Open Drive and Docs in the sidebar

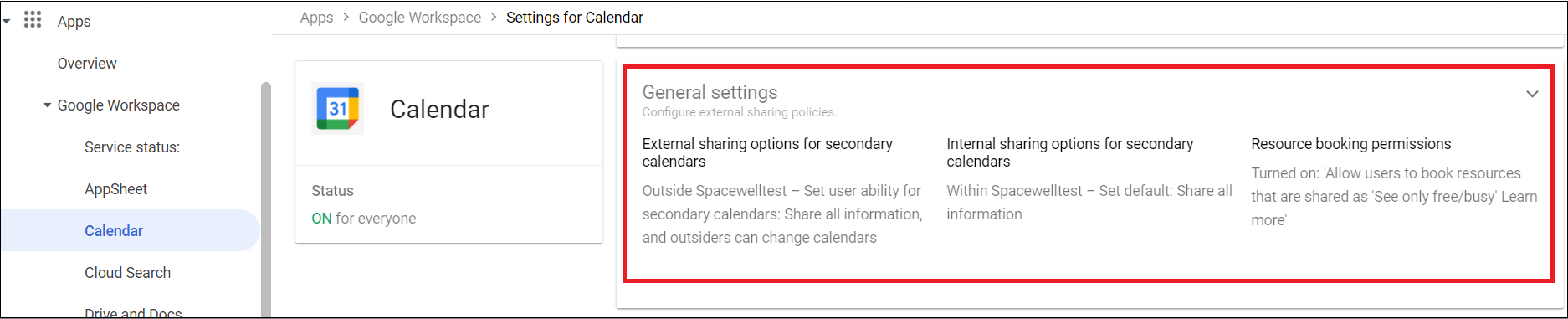click(x=133, y=313)
